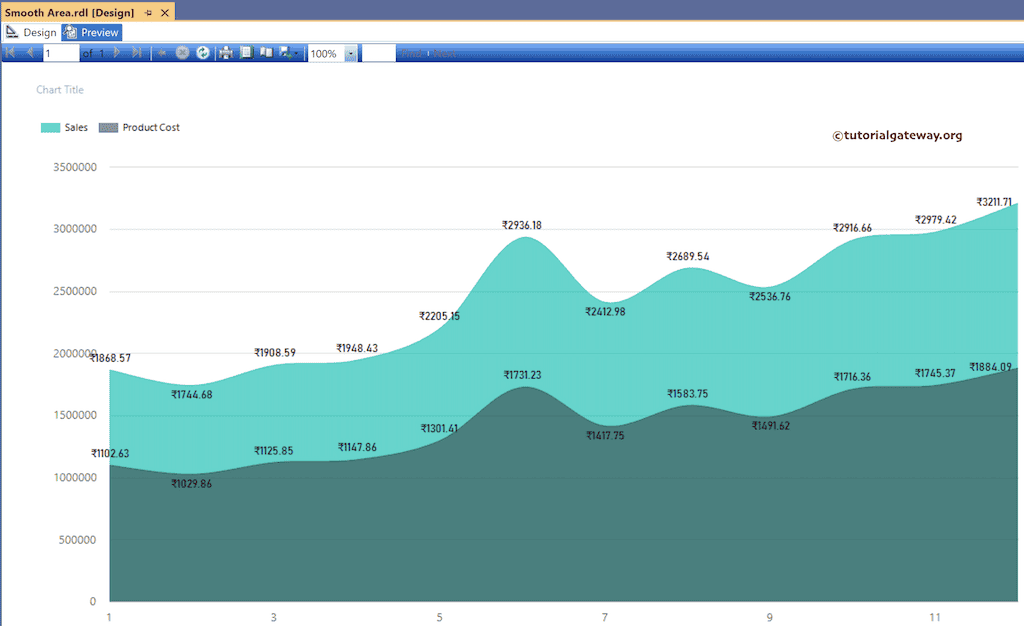Click the ₹1029.86 data label
This screenshot has height=626, width=1024.
click(x=191, y=484)
